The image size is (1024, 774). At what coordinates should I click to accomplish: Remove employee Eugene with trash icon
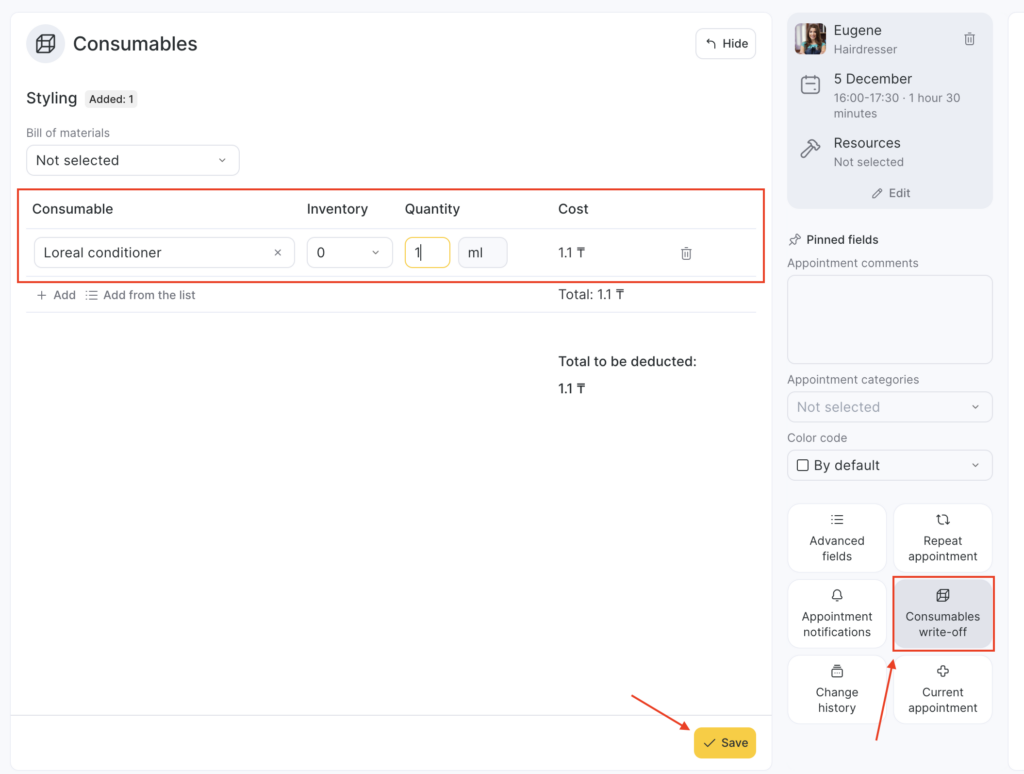pos(969,39)
